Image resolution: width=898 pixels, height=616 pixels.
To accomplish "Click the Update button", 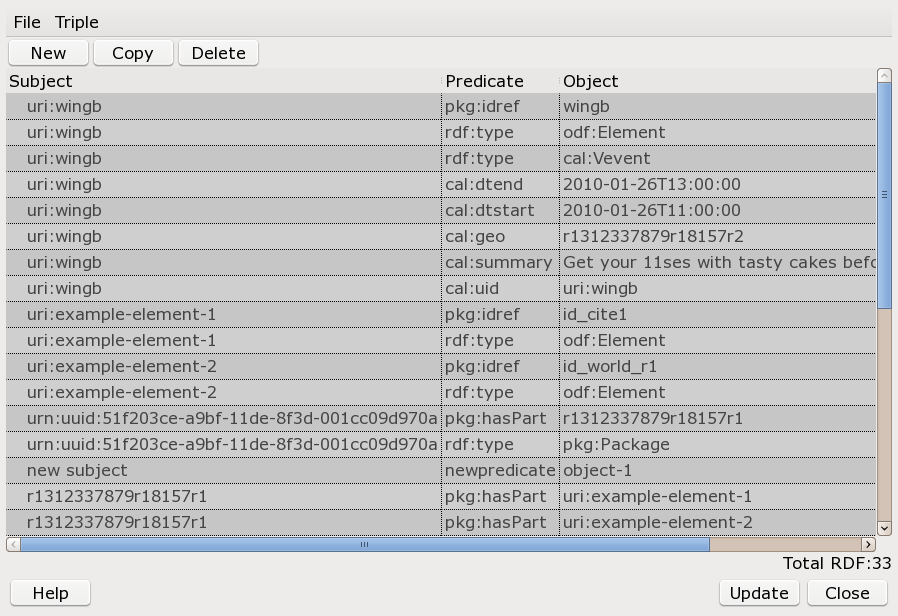I will click(x=758, y=592).
